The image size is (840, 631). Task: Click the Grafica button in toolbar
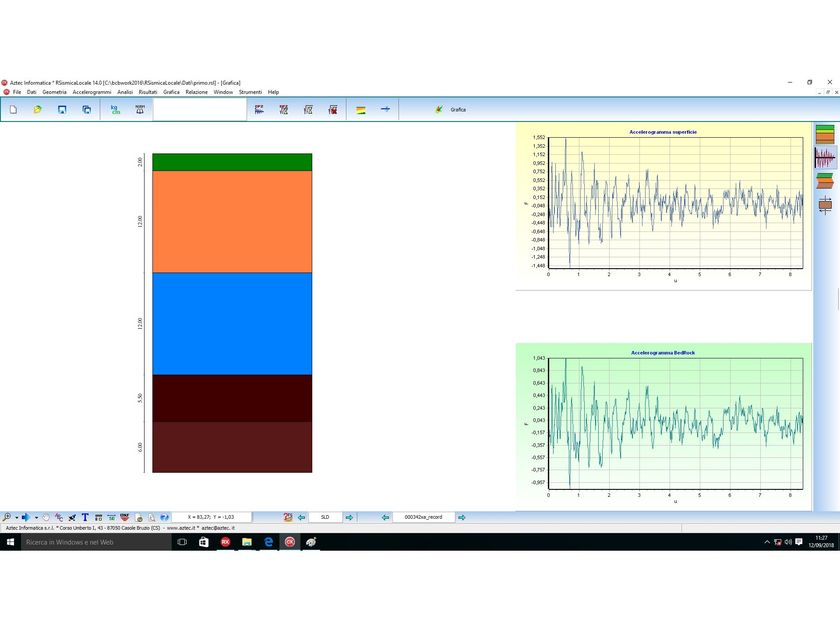click(451, 109)
